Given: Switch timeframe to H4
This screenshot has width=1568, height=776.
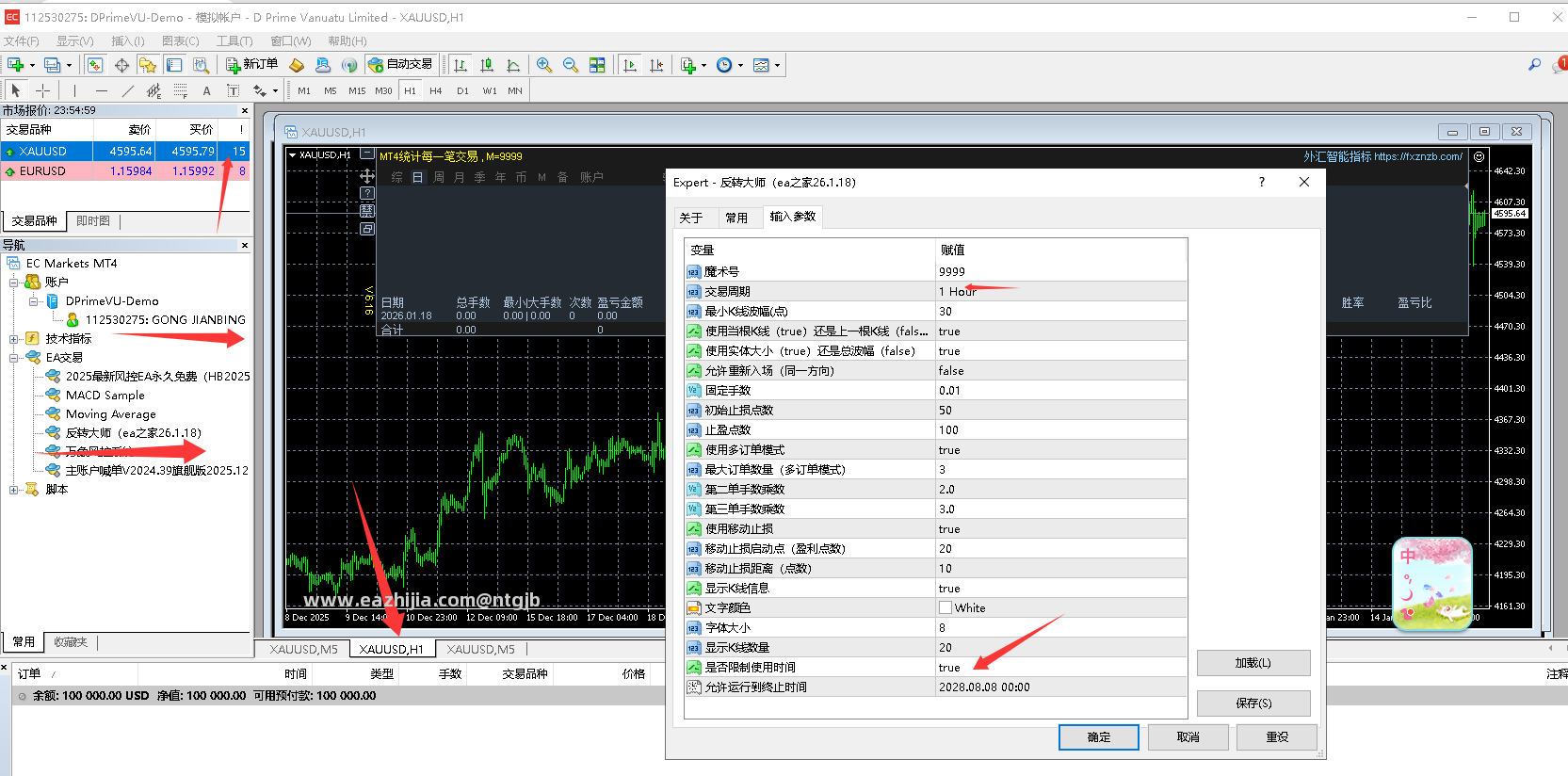Looking at the screenshot, I should coord(436,90).
